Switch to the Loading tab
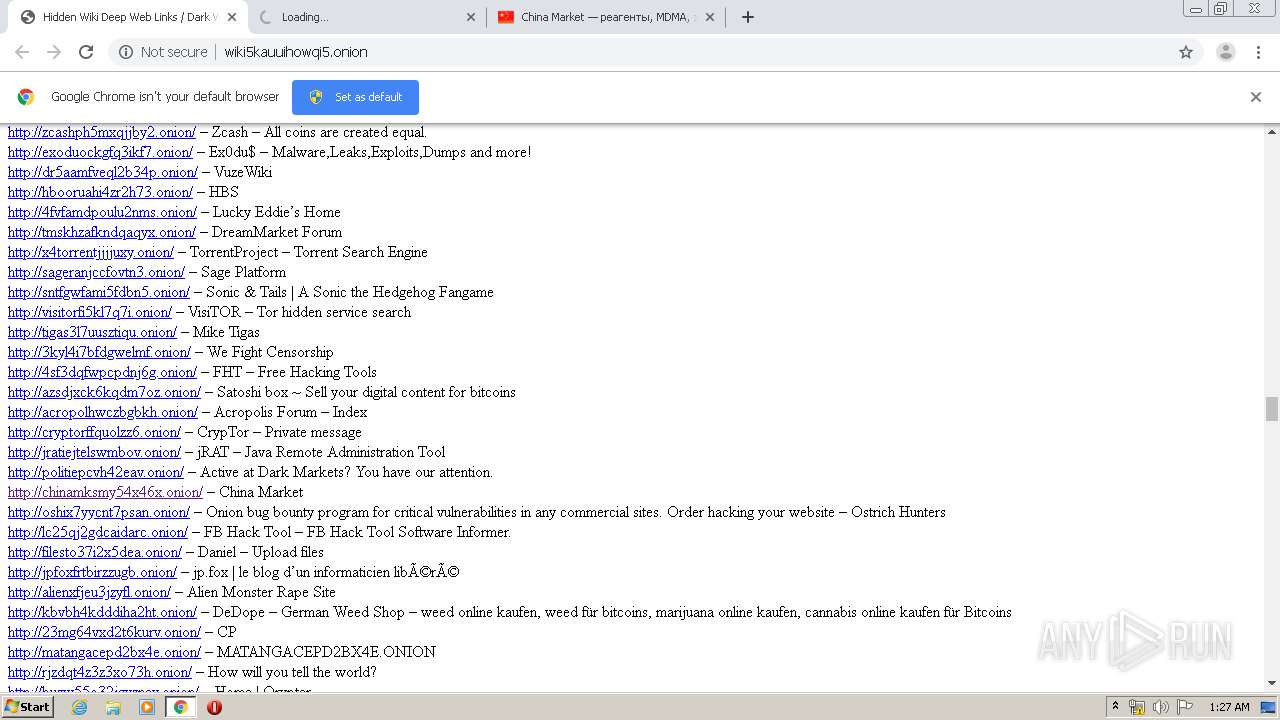This screenshot has width=1280, height=720. (366, 17)
